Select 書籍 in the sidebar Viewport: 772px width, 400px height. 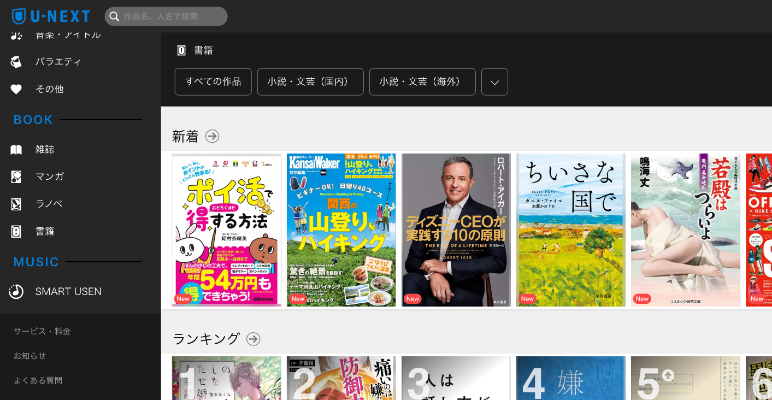pyautogui.click(x=44, y=231)
